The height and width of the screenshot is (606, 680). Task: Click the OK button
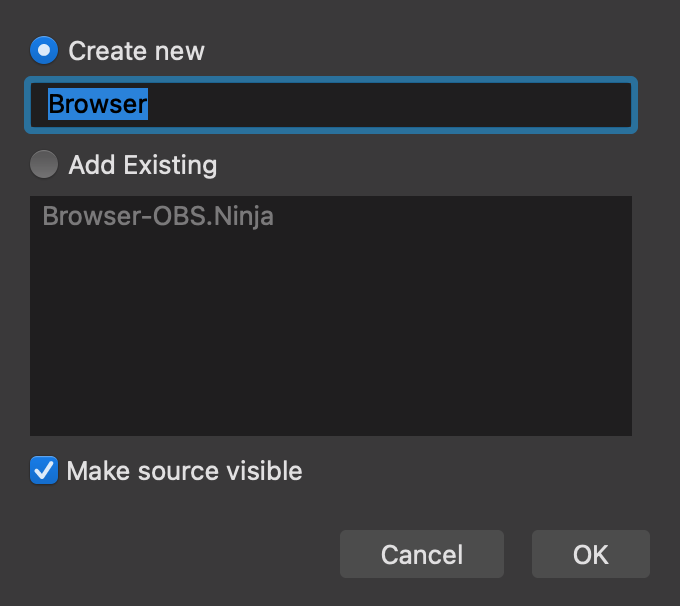591,554
